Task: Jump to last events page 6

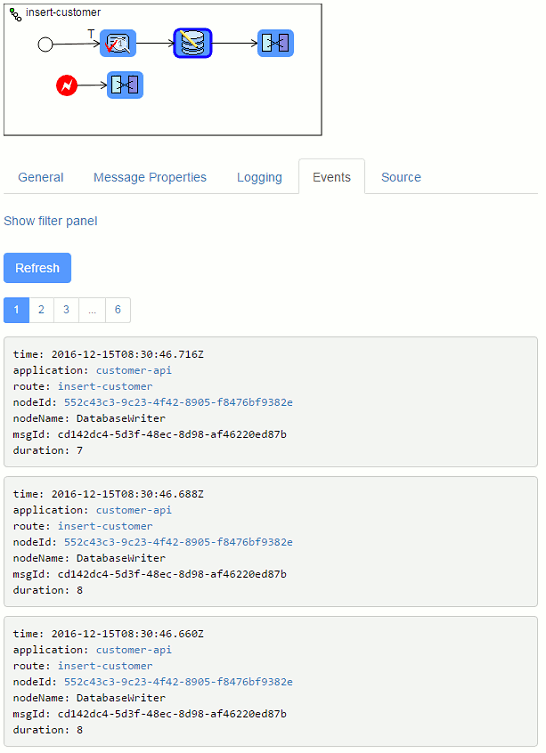Action: pyautogui.click(x=118, y=310)
